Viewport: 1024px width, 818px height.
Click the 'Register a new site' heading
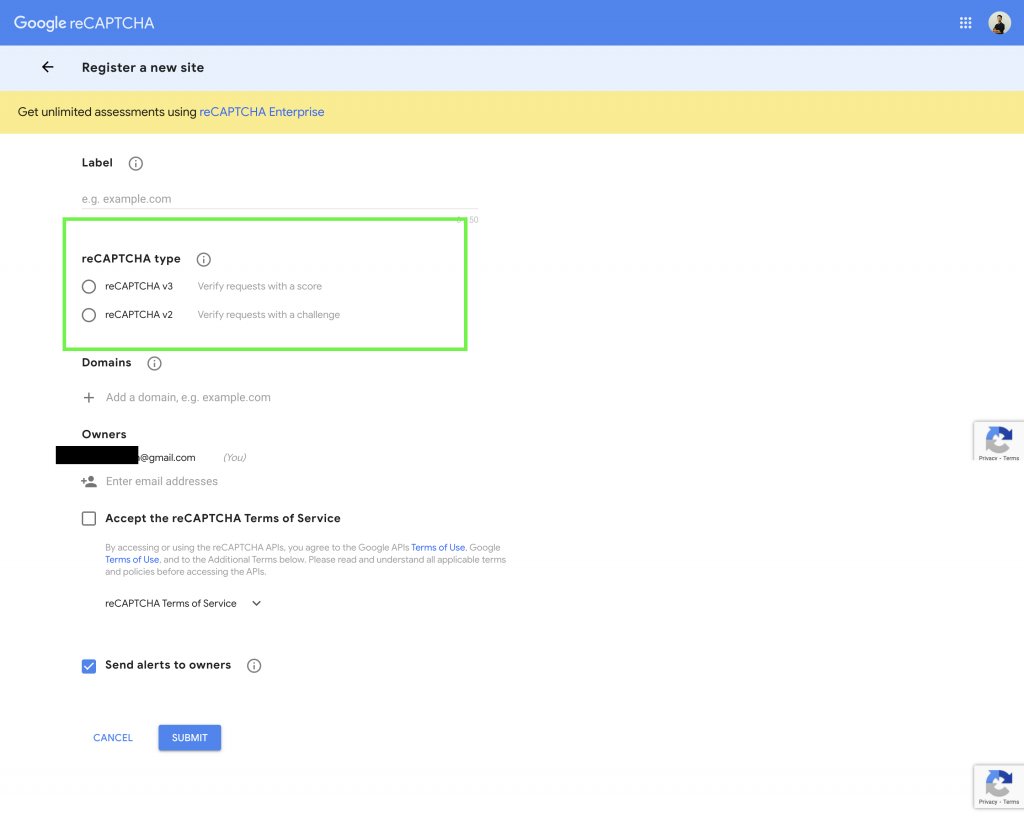[143, 67]
